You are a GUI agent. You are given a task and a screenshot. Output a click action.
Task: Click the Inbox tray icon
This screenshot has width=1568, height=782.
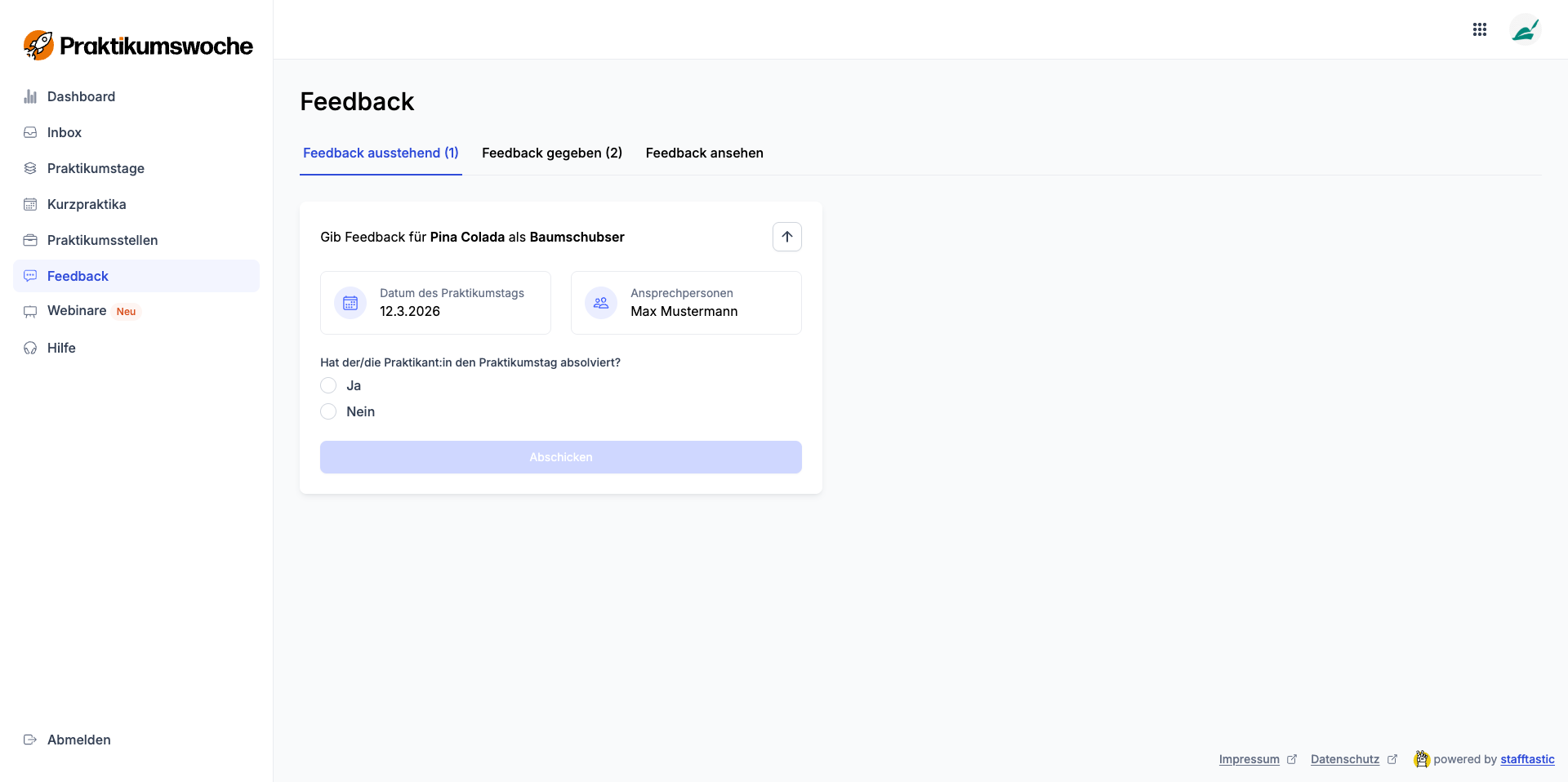click(x=30, y=132)
